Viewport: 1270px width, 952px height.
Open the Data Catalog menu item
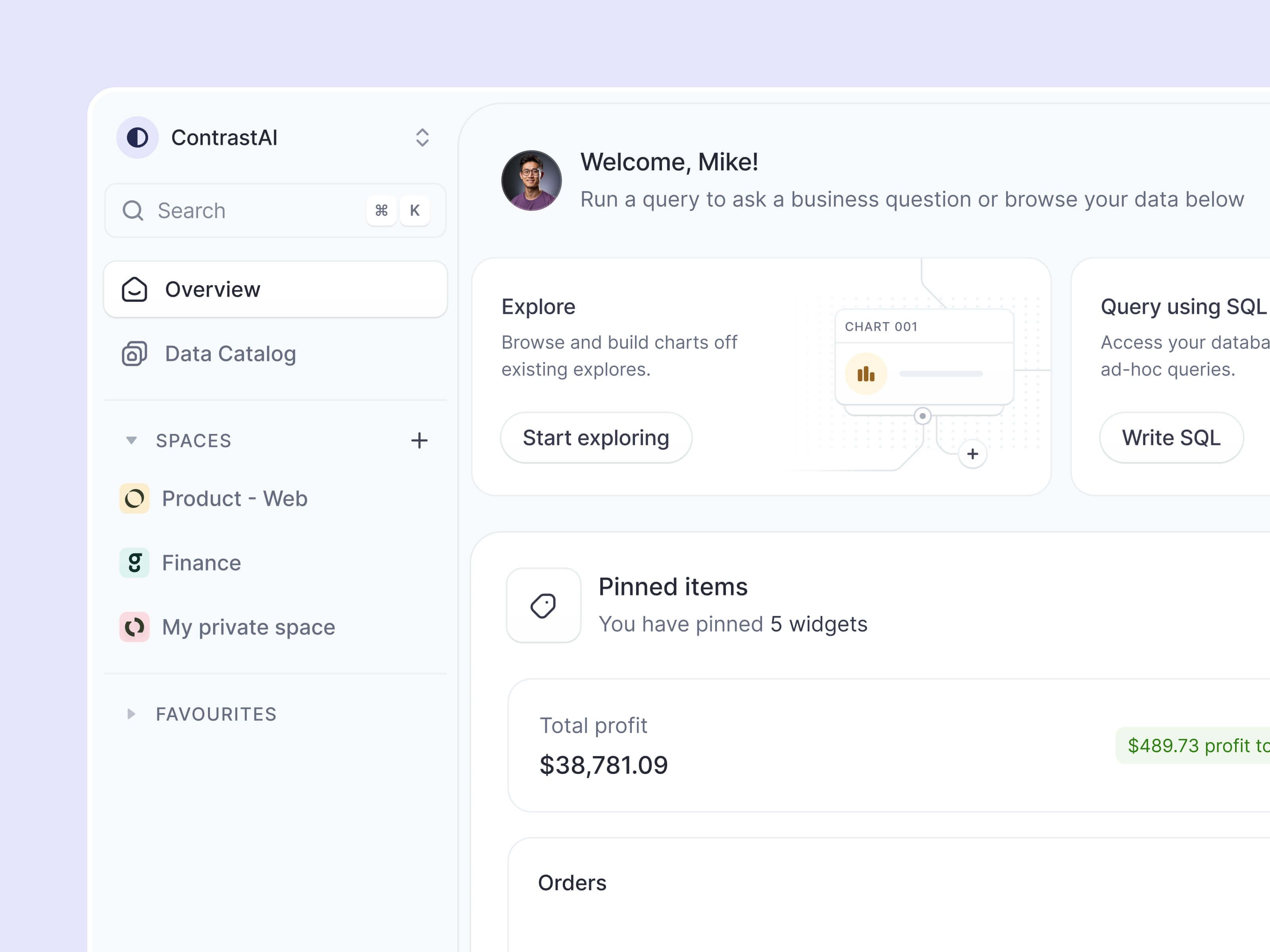pyautogui.click(x=275, y=353)
